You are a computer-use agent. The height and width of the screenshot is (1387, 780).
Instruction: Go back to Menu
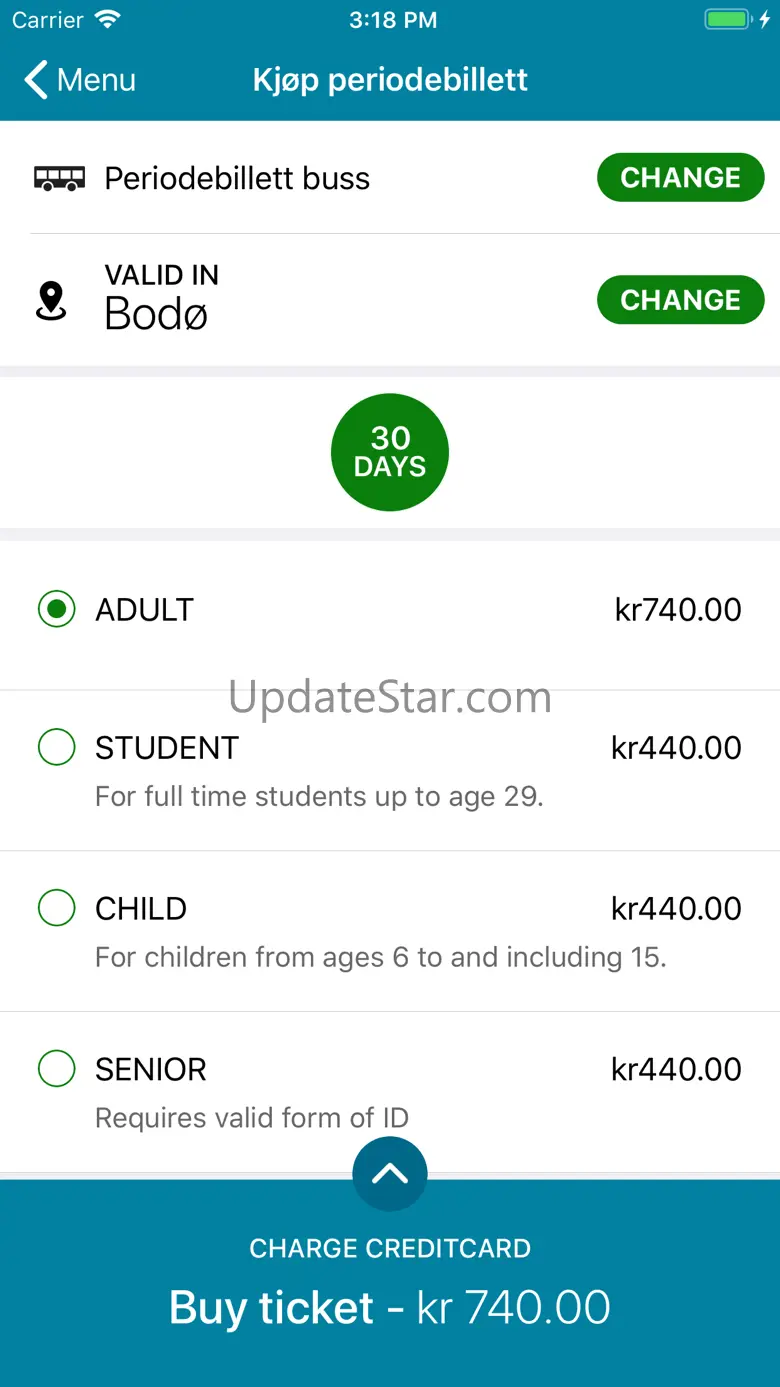click(80, 80)
